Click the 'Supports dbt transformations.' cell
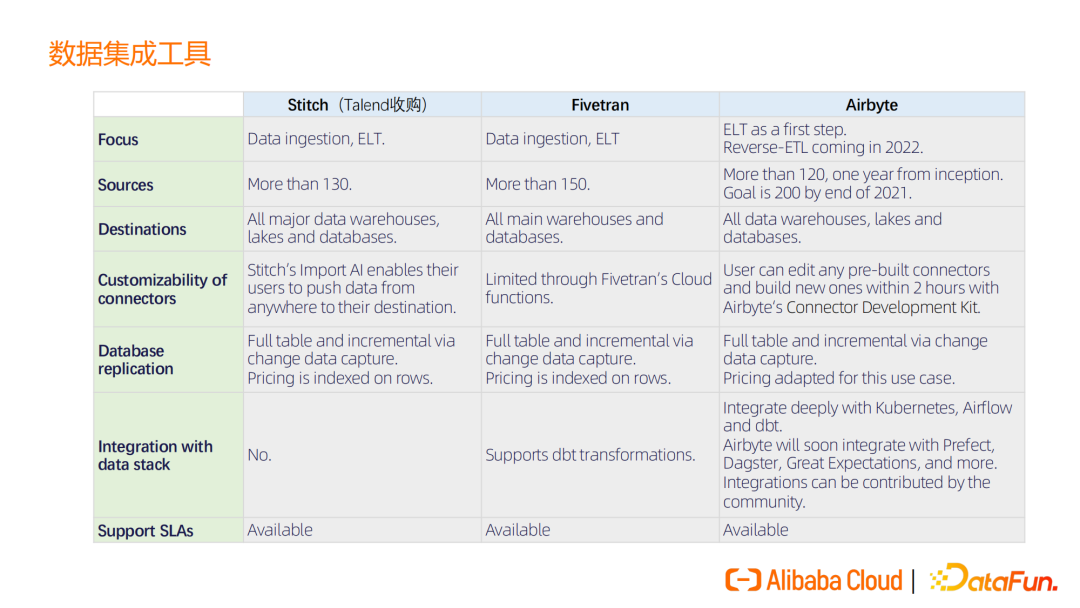This screenshot has height=608, width=1080. coord(590,455)
